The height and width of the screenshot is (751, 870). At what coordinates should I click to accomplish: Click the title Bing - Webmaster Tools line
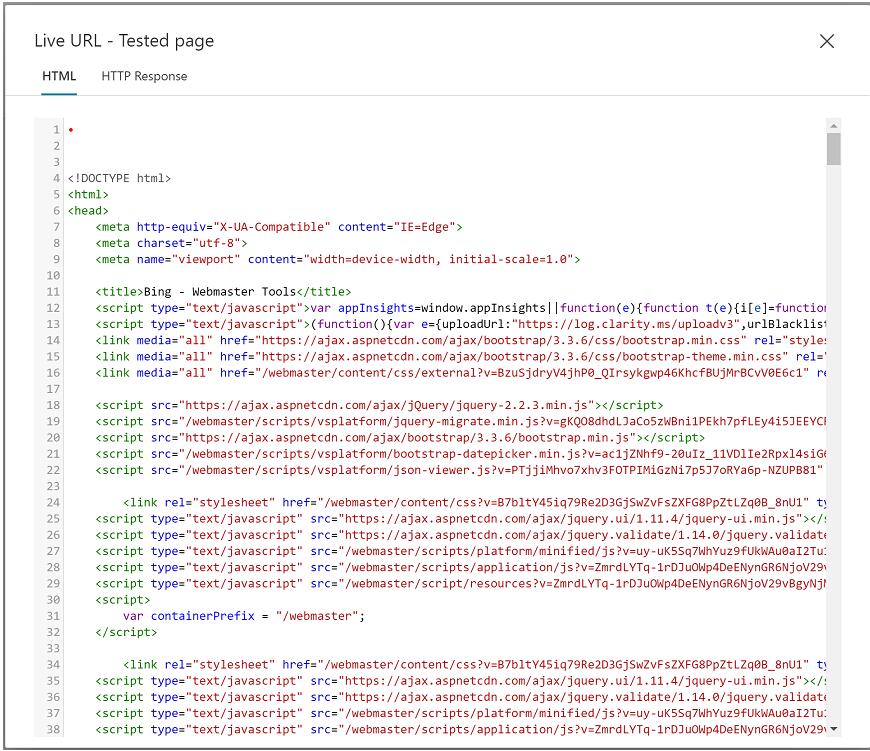pos(224,292)
